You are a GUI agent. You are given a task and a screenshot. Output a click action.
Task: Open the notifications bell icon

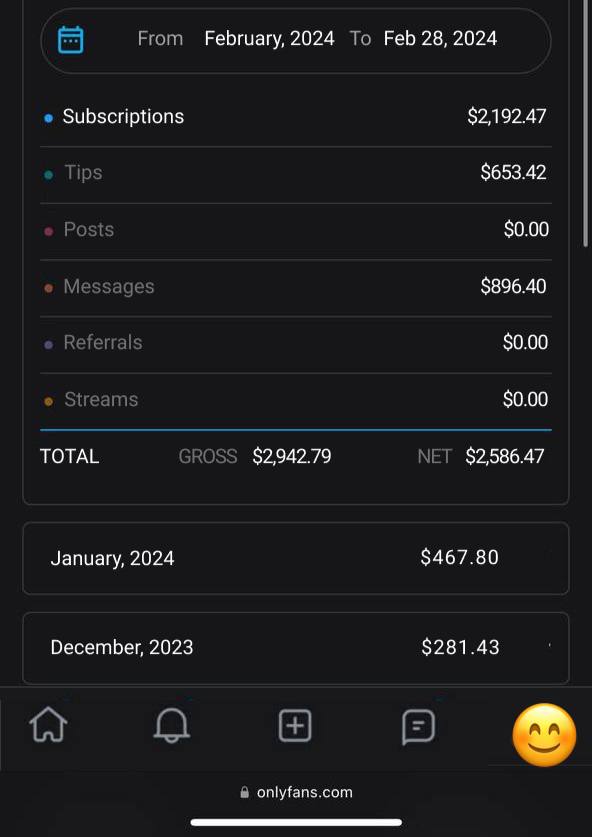(171, 726)
